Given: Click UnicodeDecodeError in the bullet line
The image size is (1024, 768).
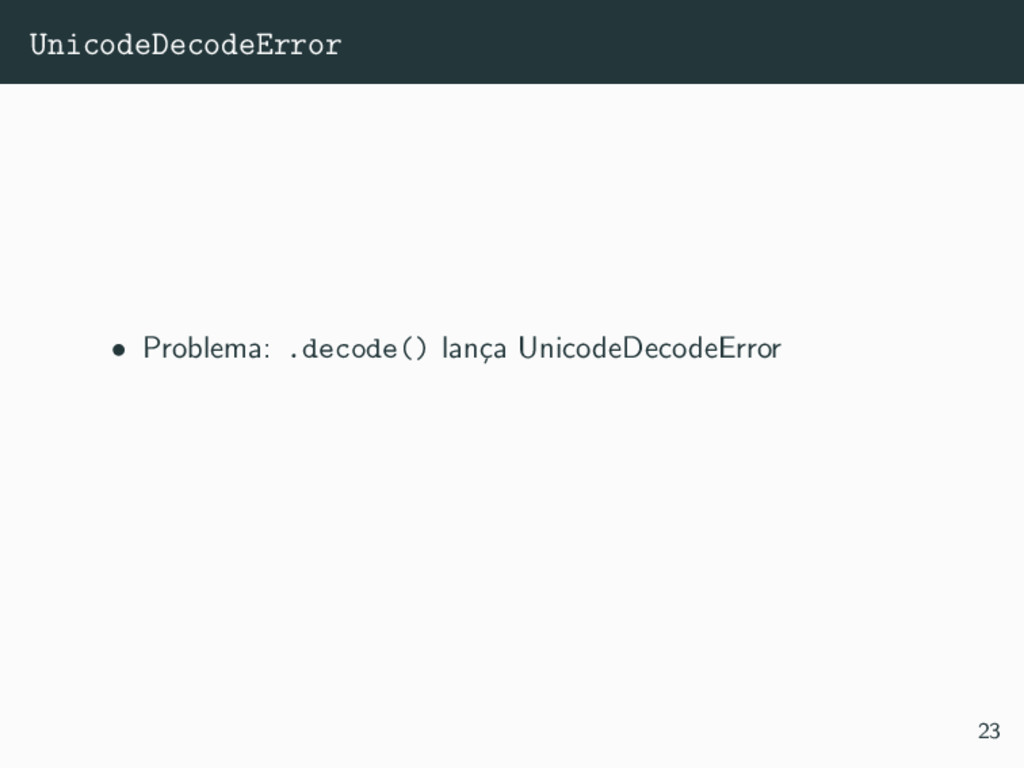Looking at the screenshot, I should [x=650, y=347].
